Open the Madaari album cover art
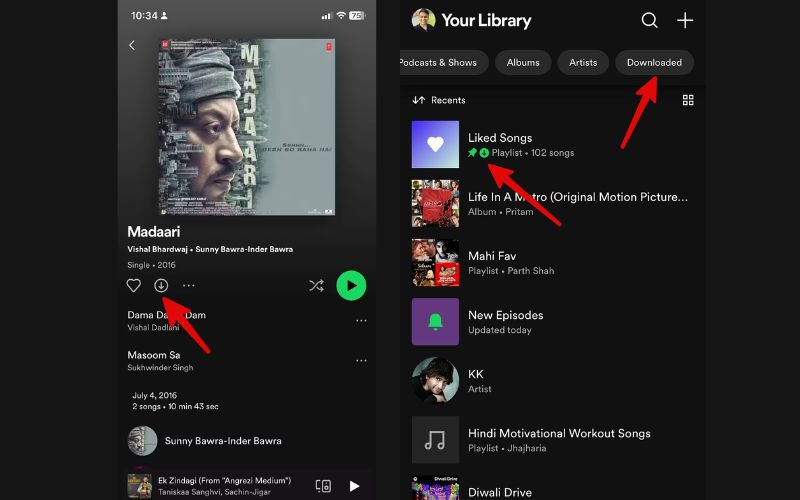 pos(247,127)
